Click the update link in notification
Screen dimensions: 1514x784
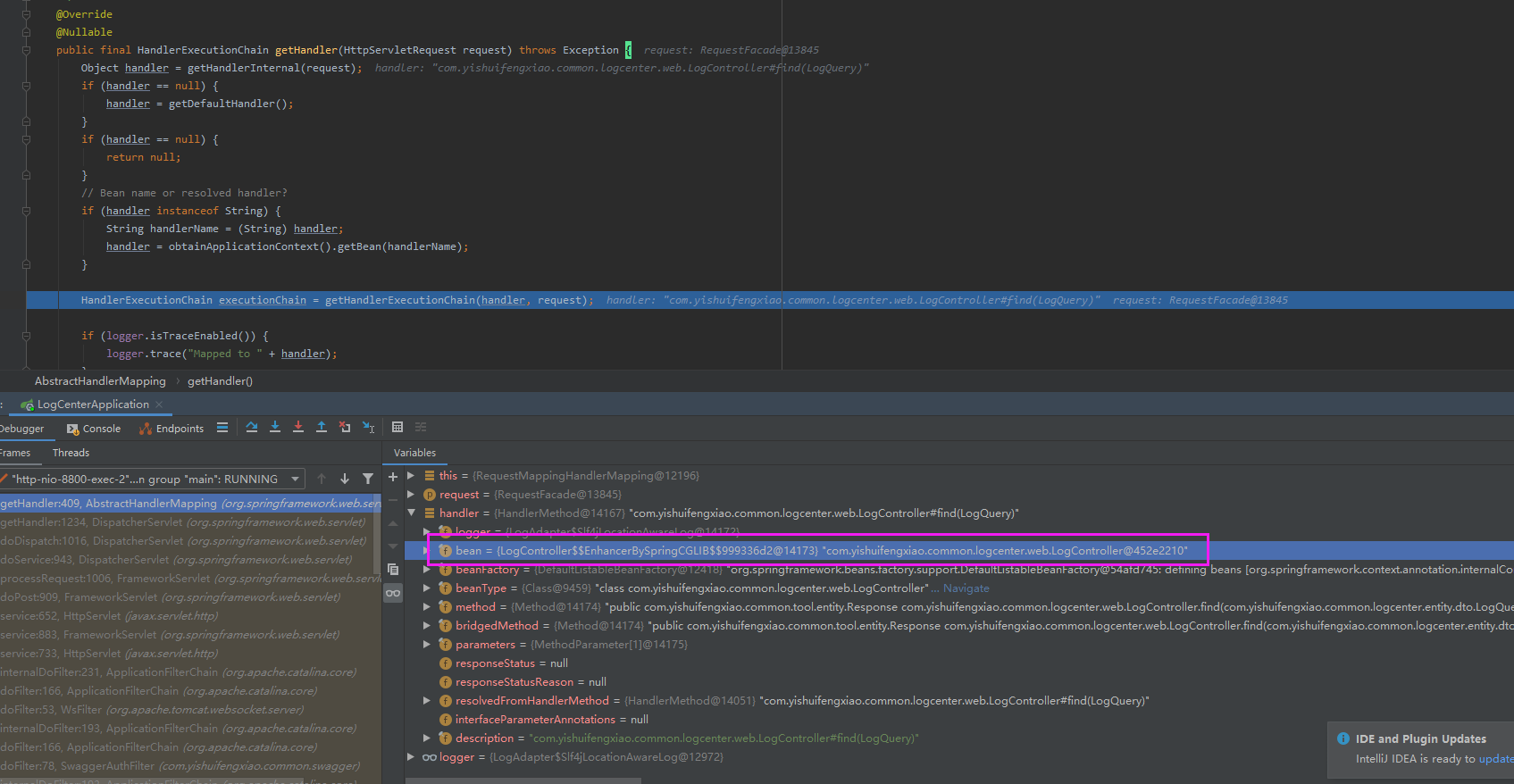coord(1496,759)
